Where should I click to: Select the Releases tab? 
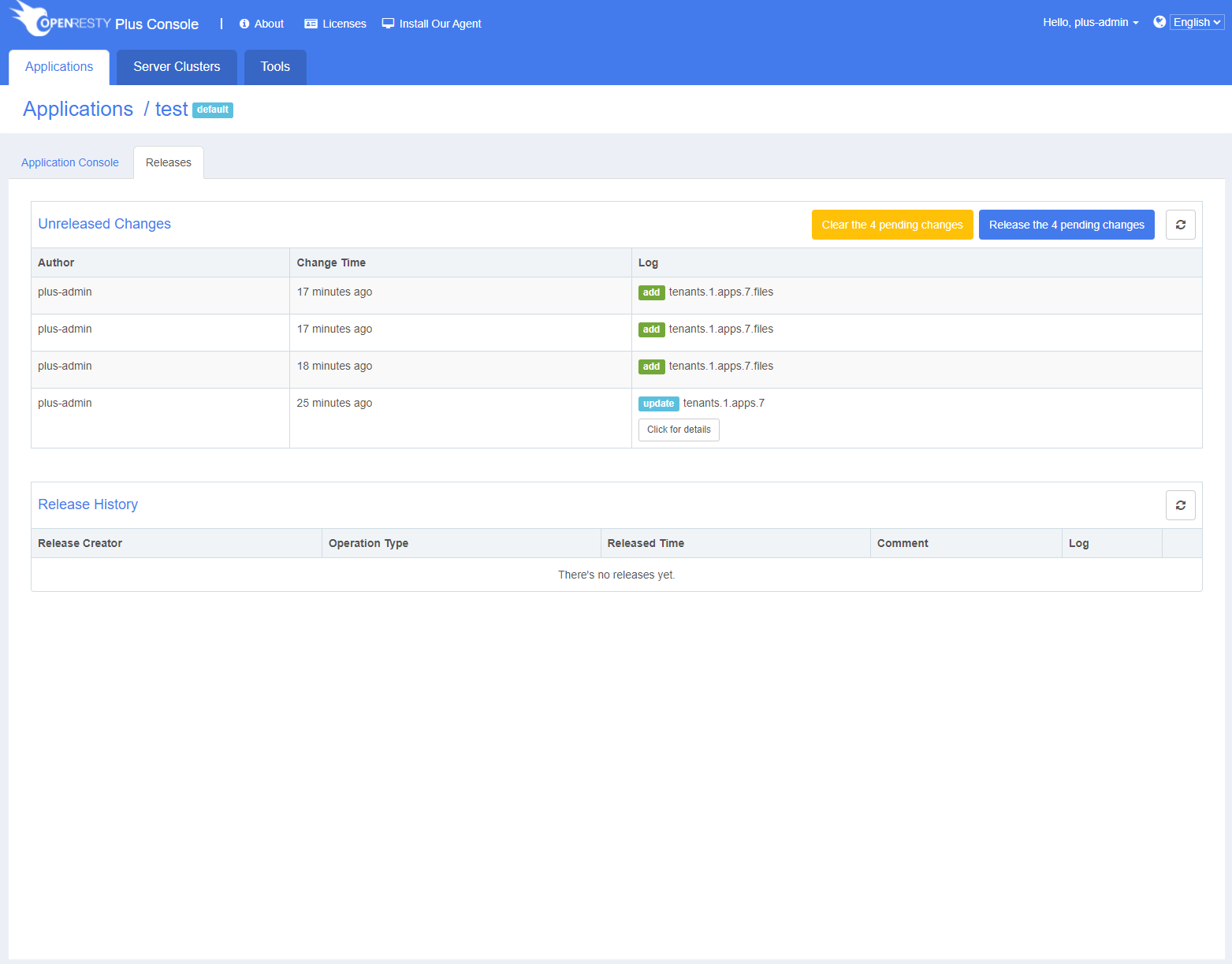[169, 162]
